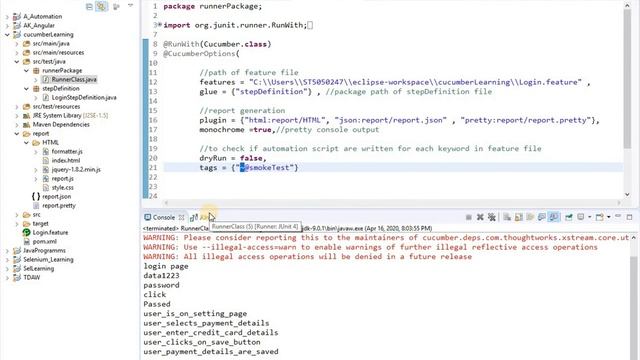Screen dimensions: 640x360
Task: Click the glue stepDefinition line in editor
Action: 345,92
